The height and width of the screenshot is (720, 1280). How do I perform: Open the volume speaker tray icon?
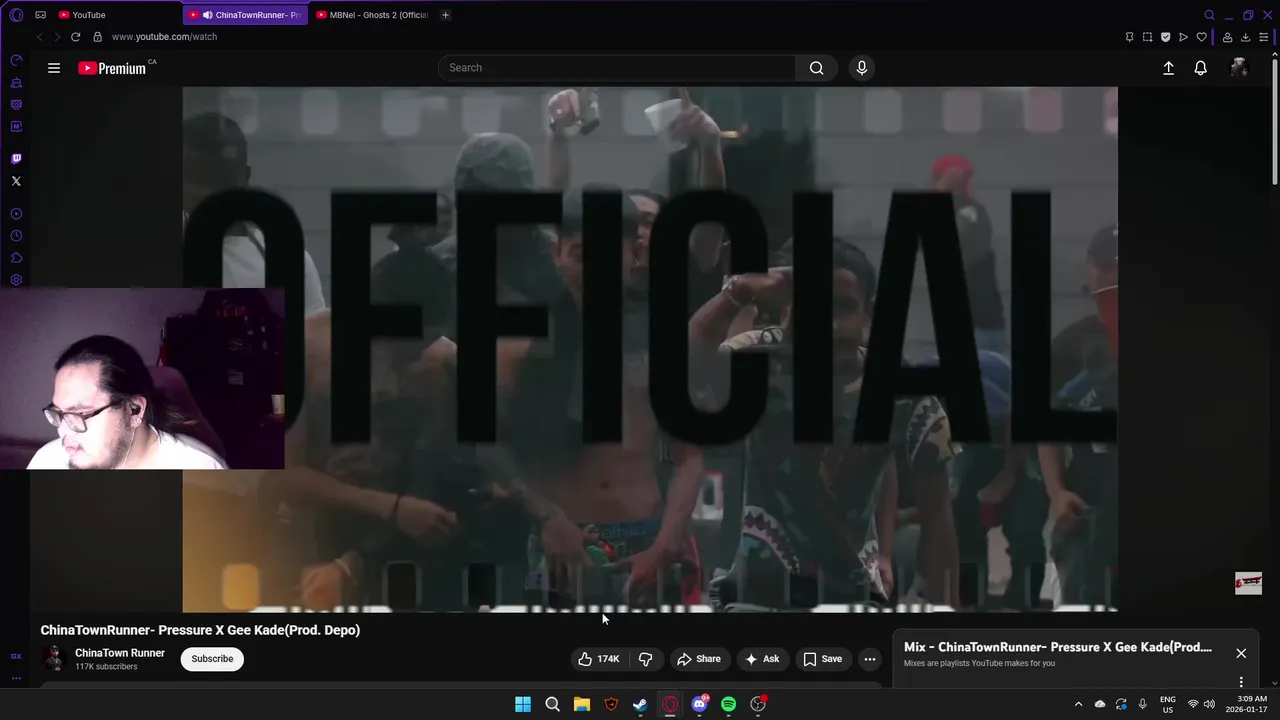coord(1210,704)
